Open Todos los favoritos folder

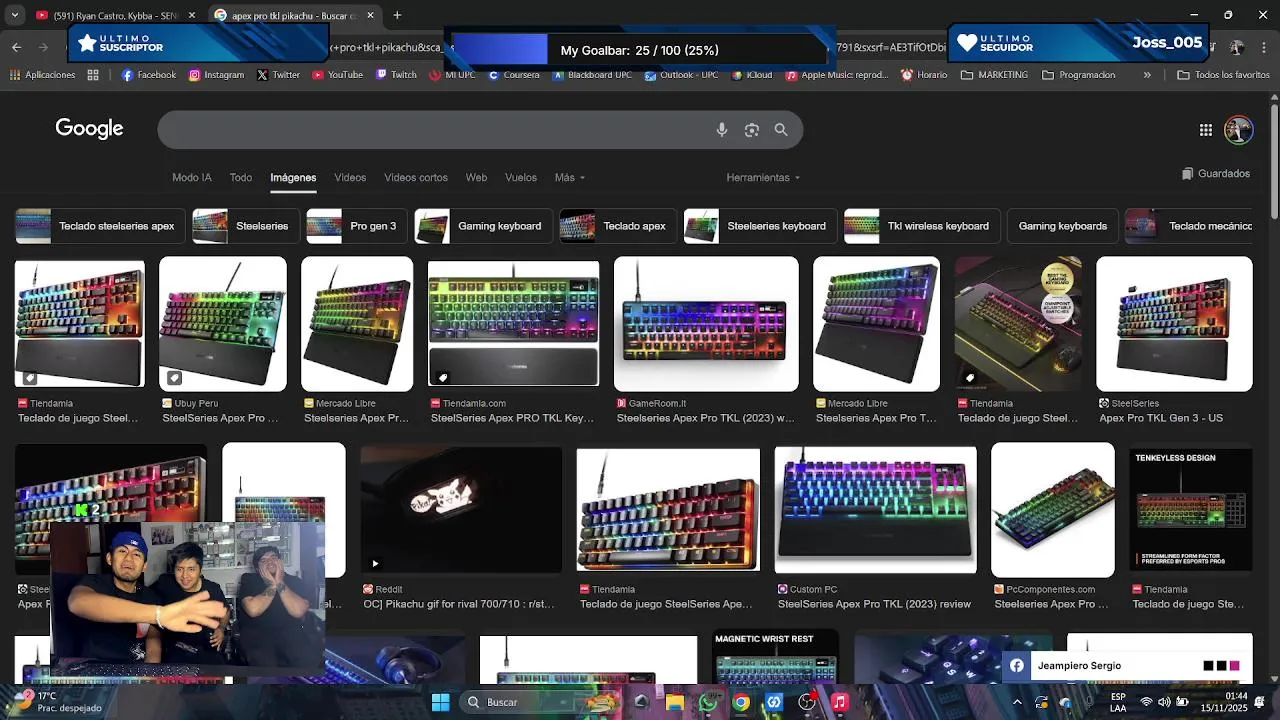(1223, 75)
